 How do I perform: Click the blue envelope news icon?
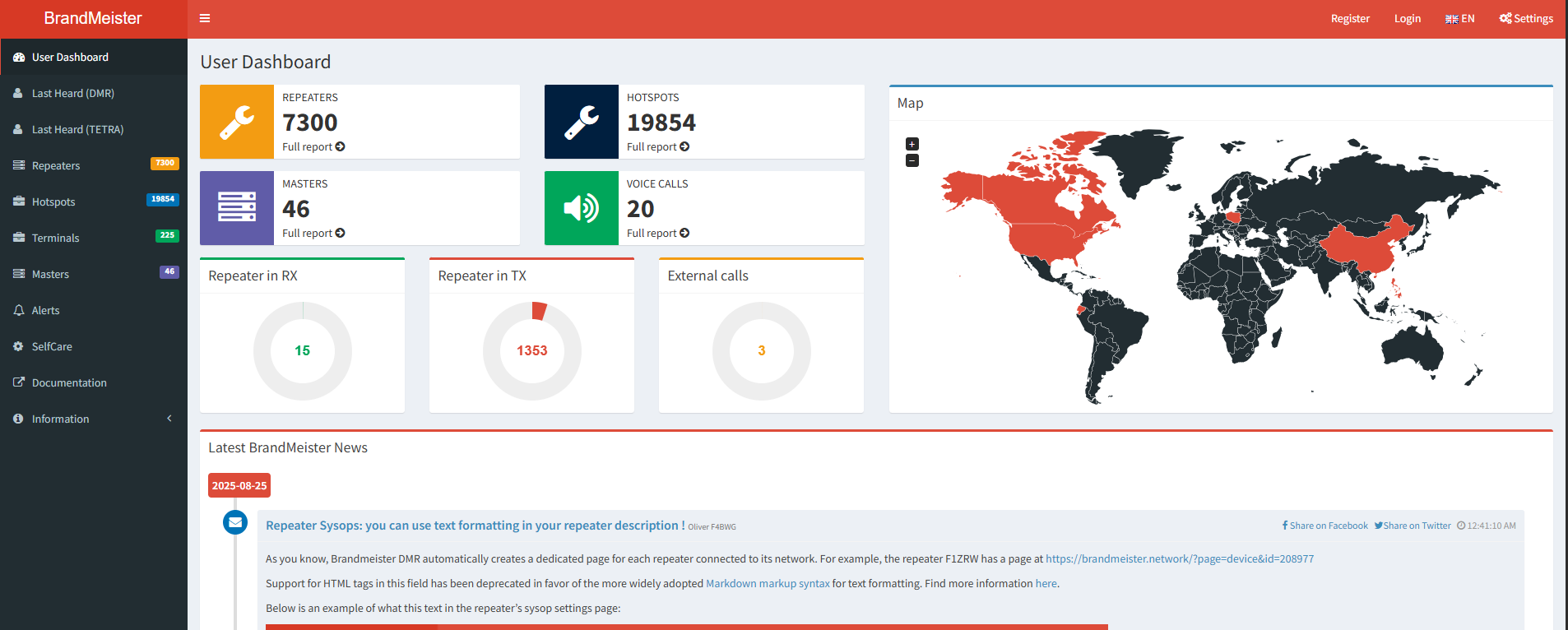pos(235,522)
